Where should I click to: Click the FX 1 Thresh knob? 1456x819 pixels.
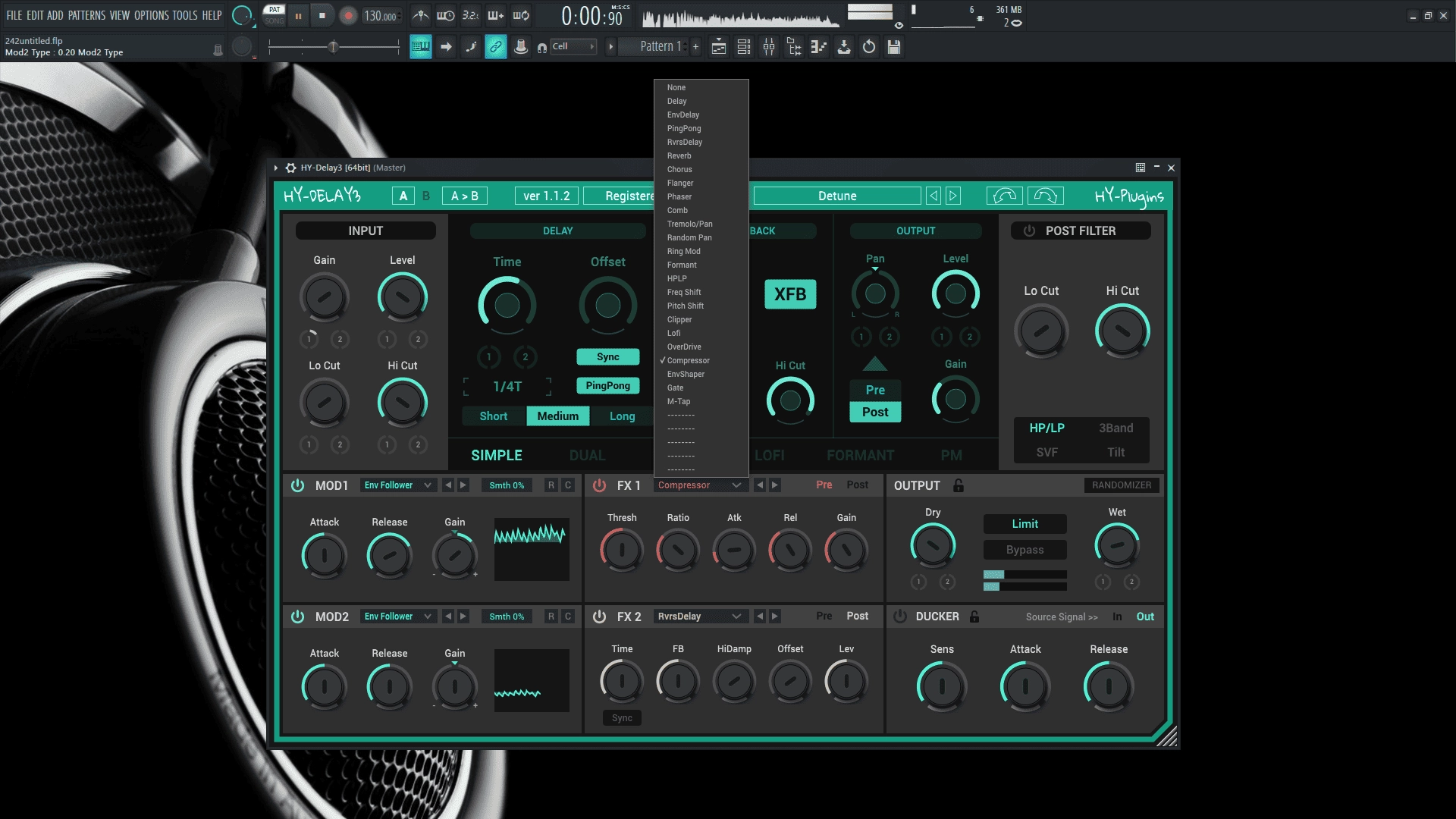pos(622,551)
